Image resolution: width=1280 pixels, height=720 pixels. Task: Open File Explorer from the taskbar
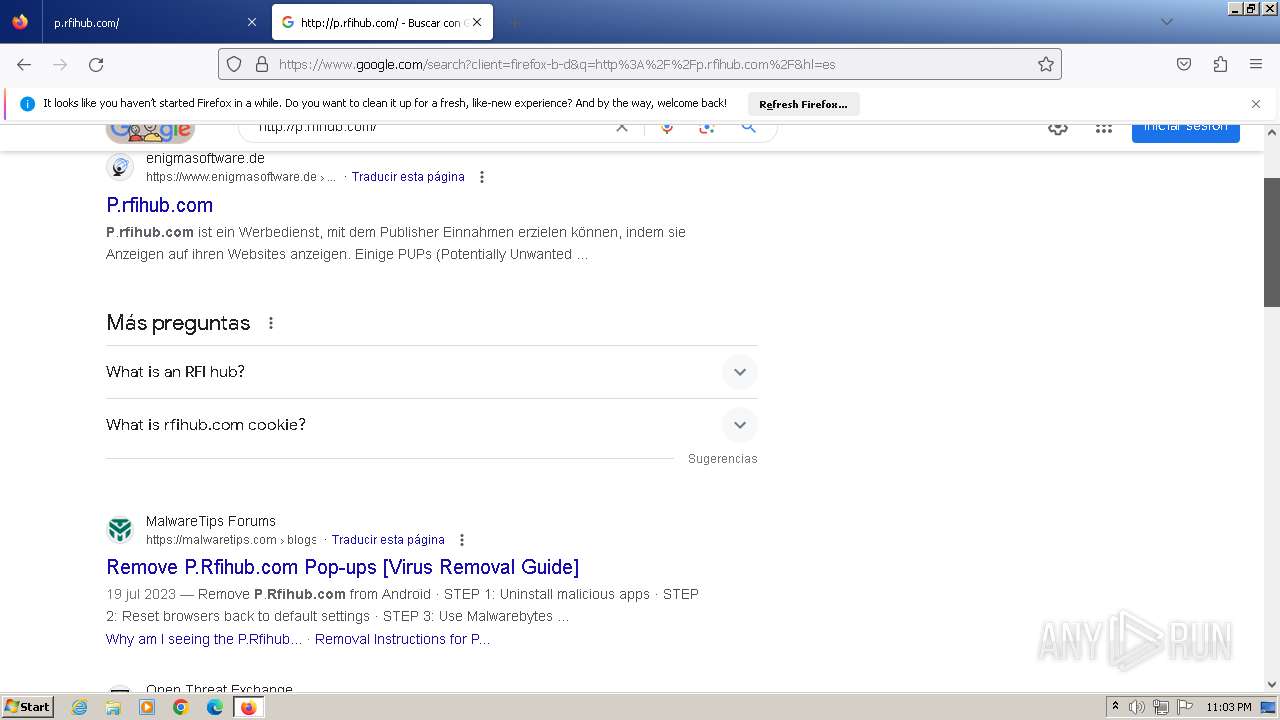click(x=113, y=707)
